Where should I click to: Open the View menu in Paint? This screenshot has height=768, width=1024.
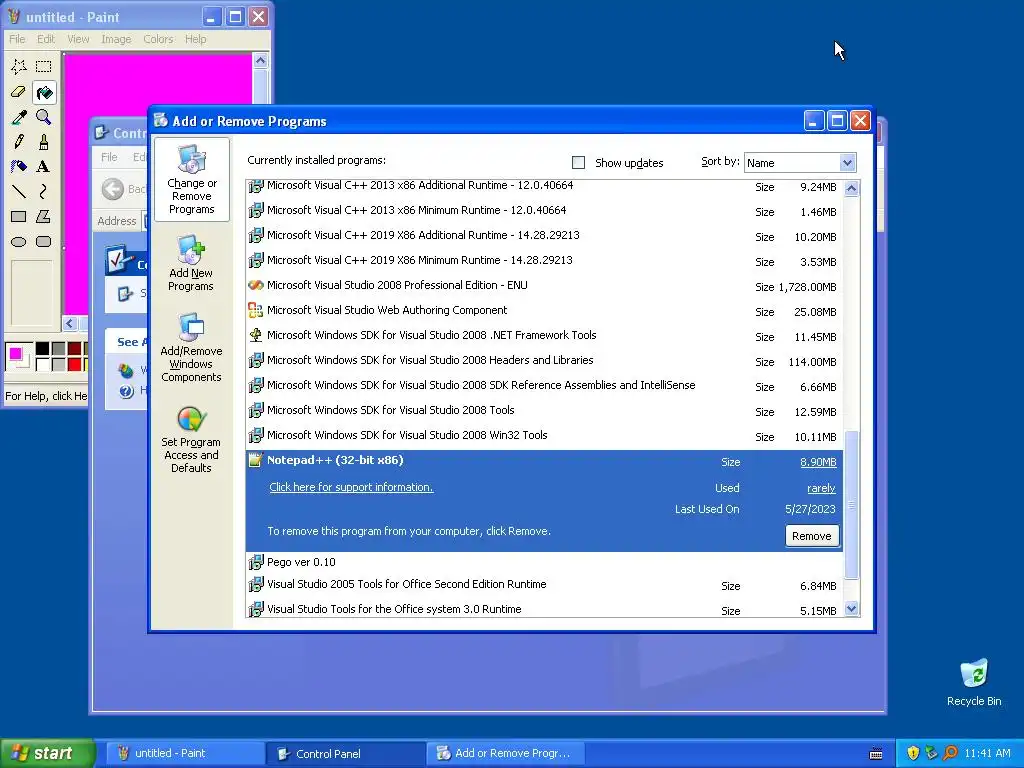(x=78, y=39)
